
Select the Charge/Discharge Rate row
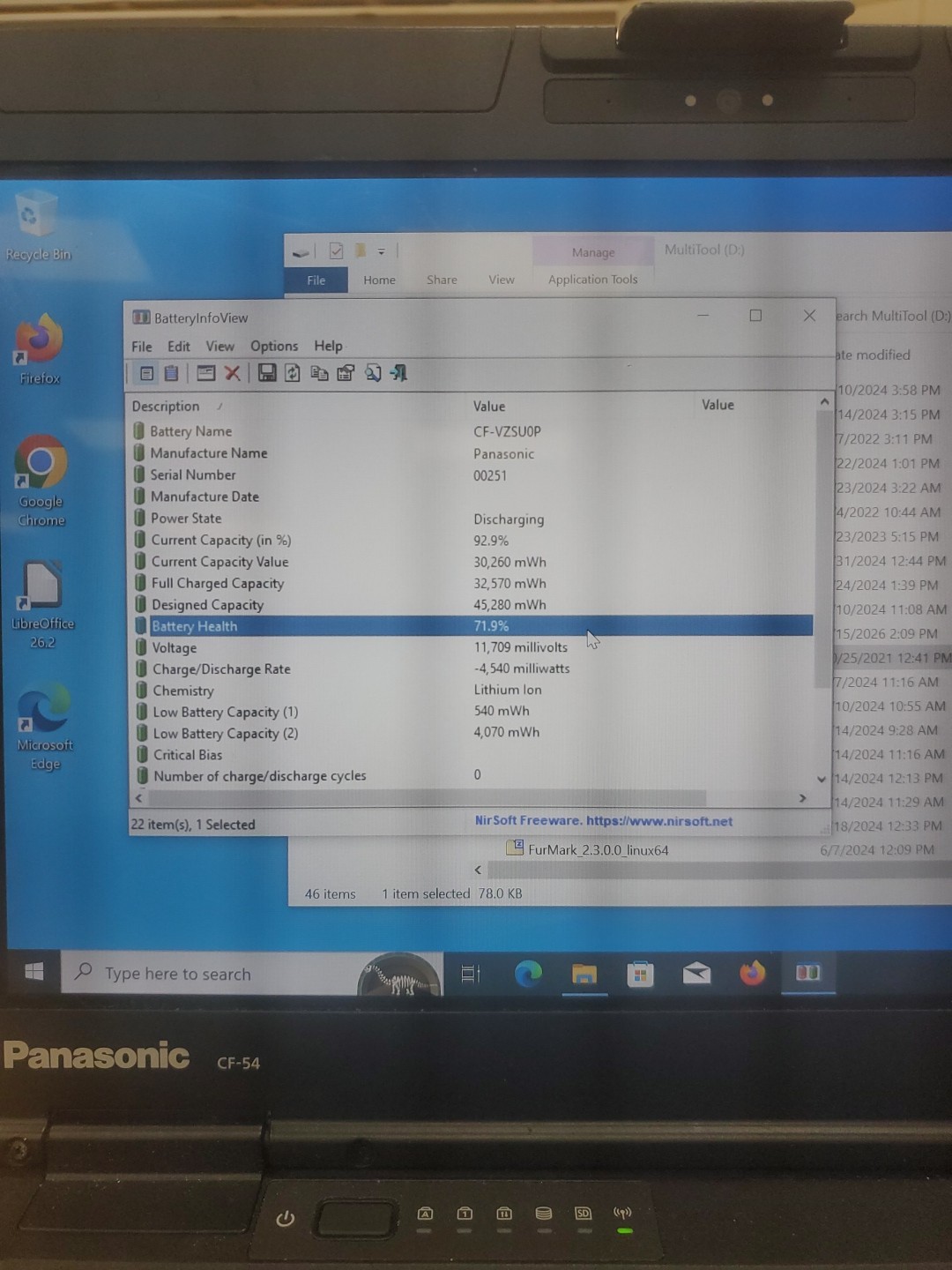(472, 669)
